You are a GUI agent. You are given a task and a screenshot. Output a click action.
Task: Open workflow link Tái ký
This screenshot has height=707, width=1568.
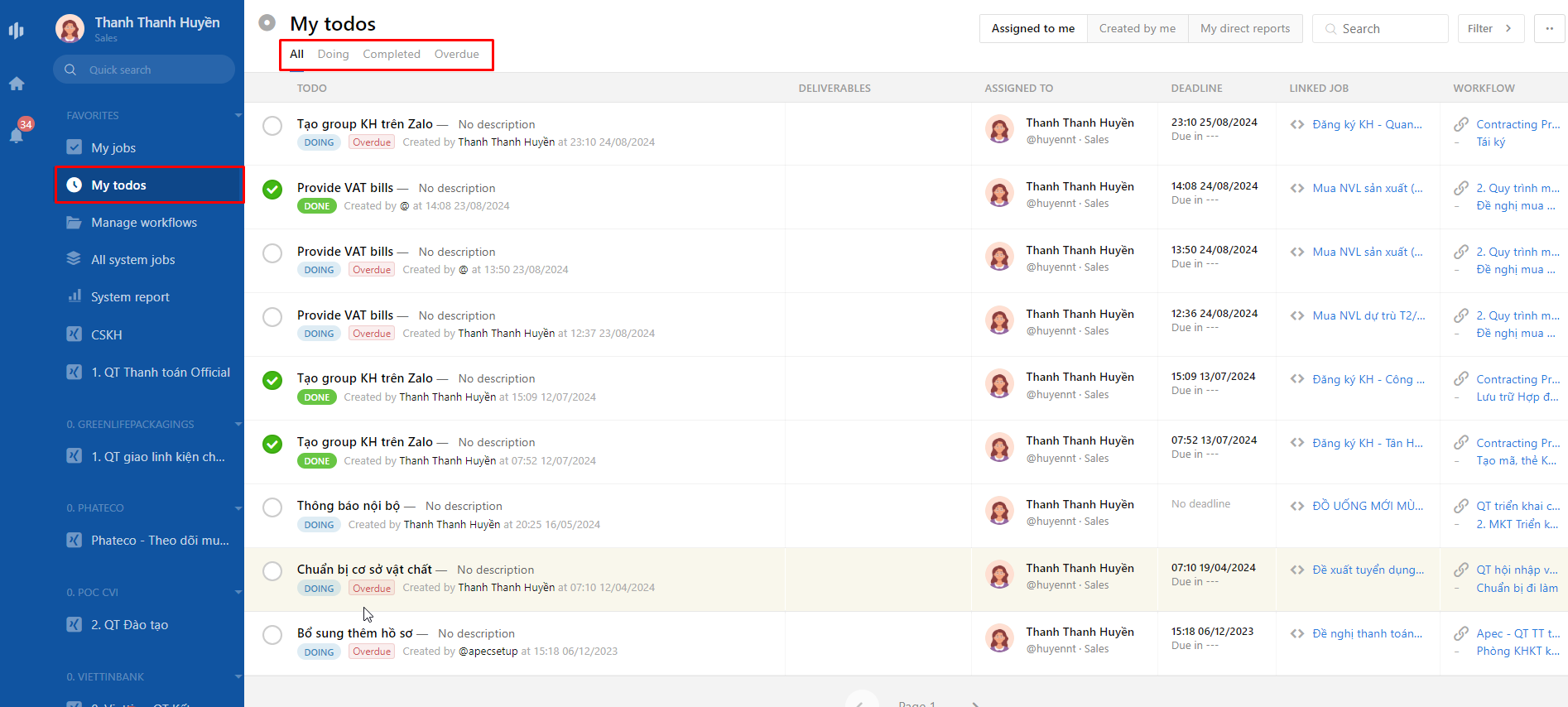pos(1490,142)
